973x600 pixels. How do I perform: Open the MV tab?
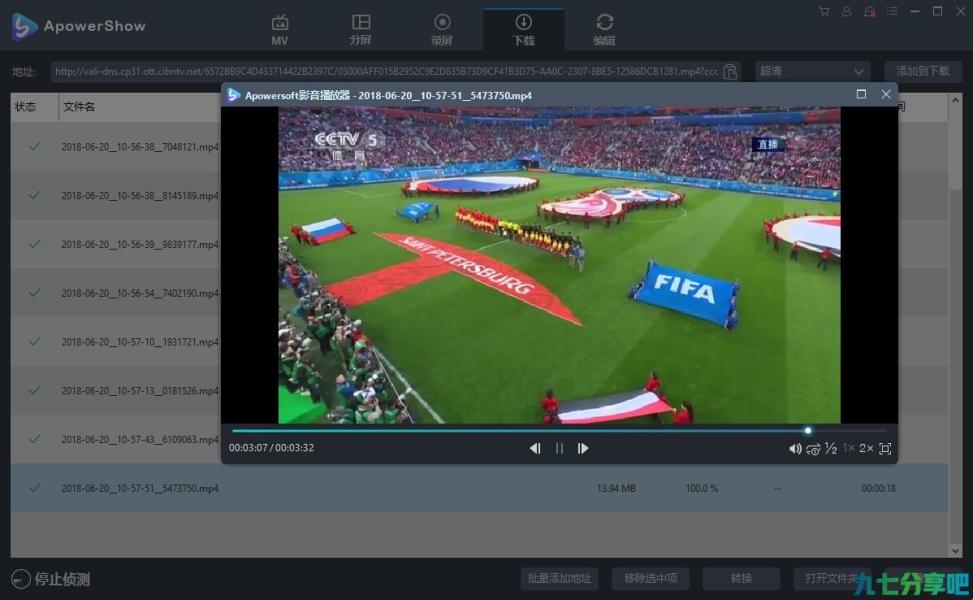tap(279, 30)
